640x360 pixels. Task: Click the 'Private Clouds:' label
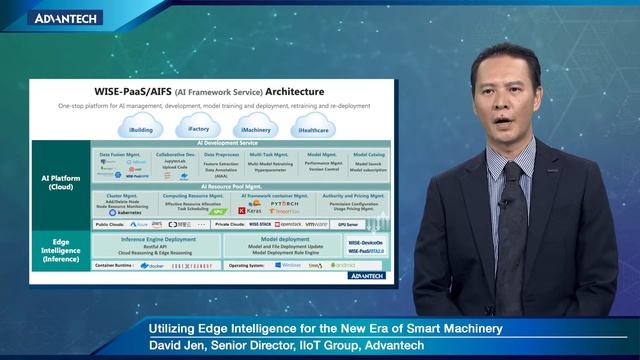click(x=230, y=224)
